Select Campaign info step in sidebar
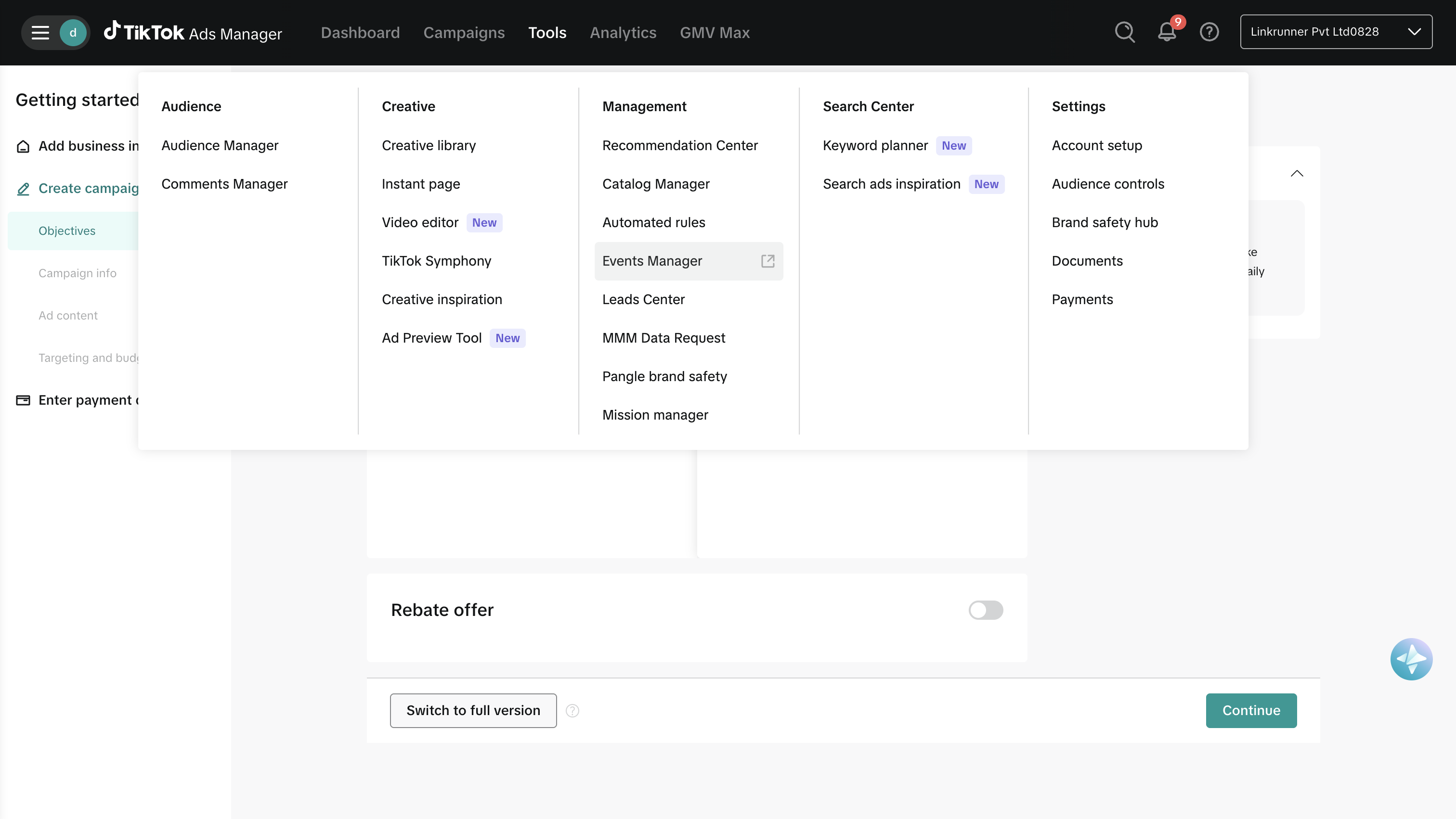 (x=78, y=273)
